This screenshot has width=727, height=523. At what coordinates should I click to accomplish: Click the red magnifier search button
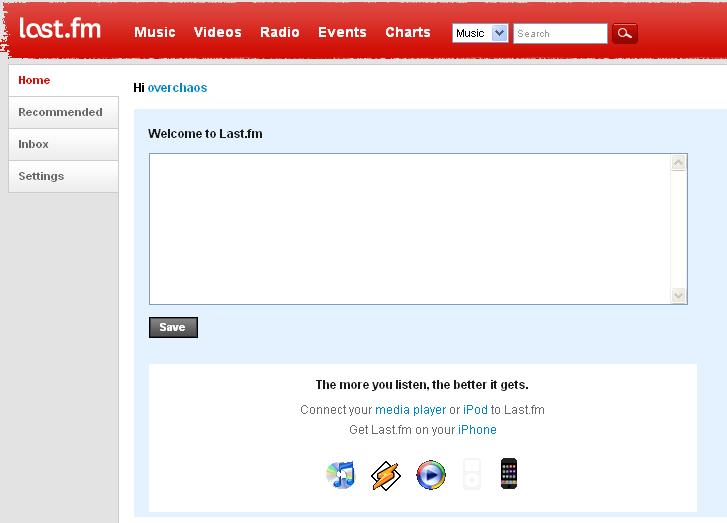tap(625, 33)
